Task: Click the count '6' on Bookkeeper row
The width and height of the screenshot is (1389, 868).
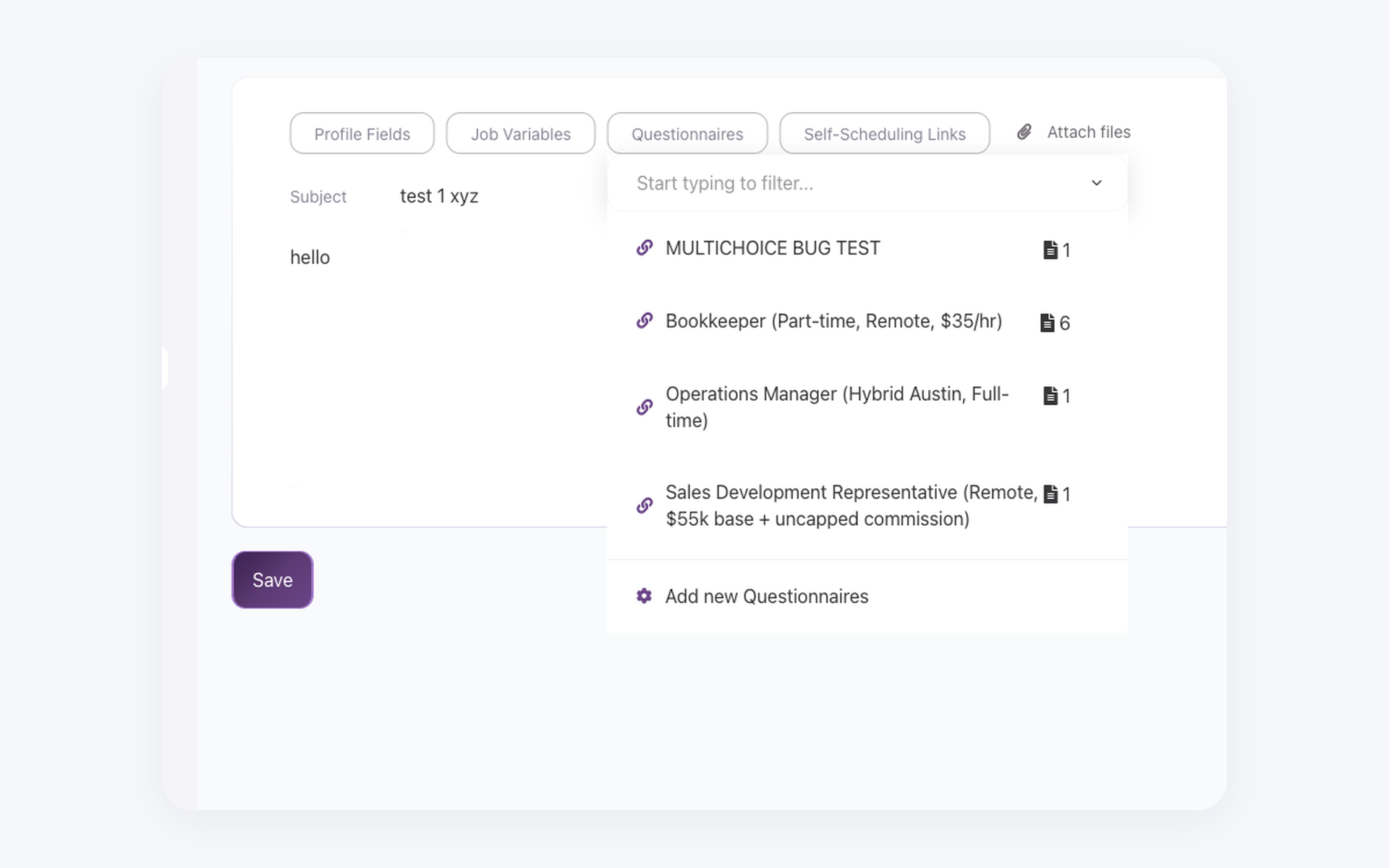Action: 1065,323
